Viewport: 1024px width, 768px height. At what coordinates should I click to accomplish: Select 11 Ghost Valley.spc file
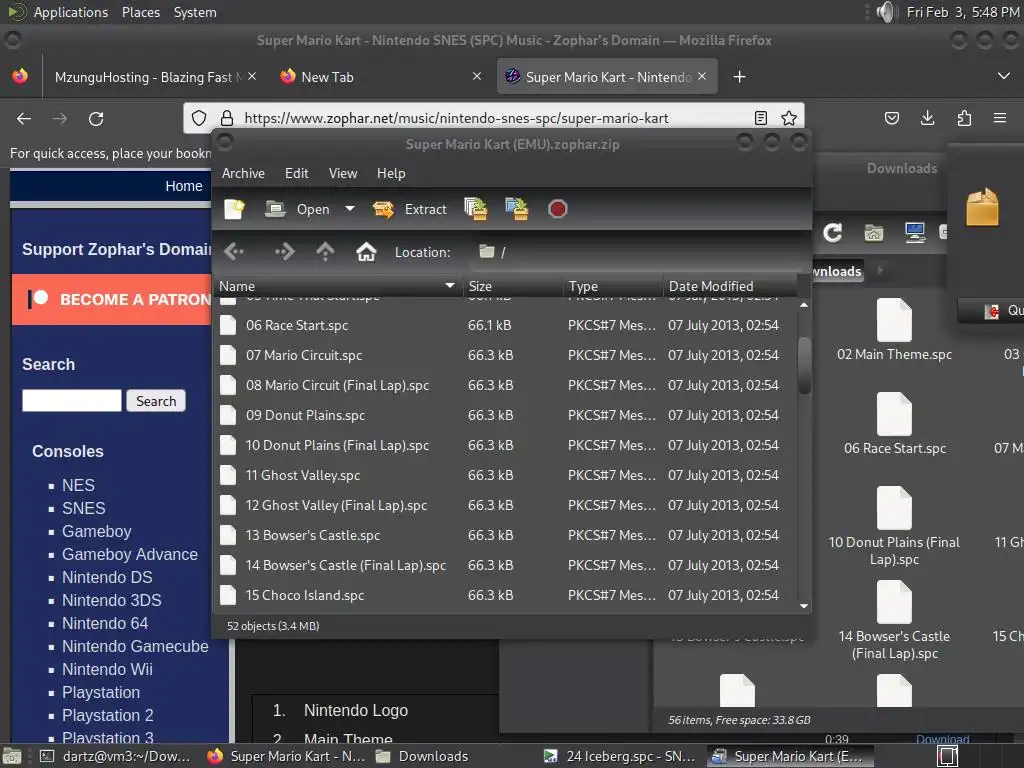click(x=505, y=475)
